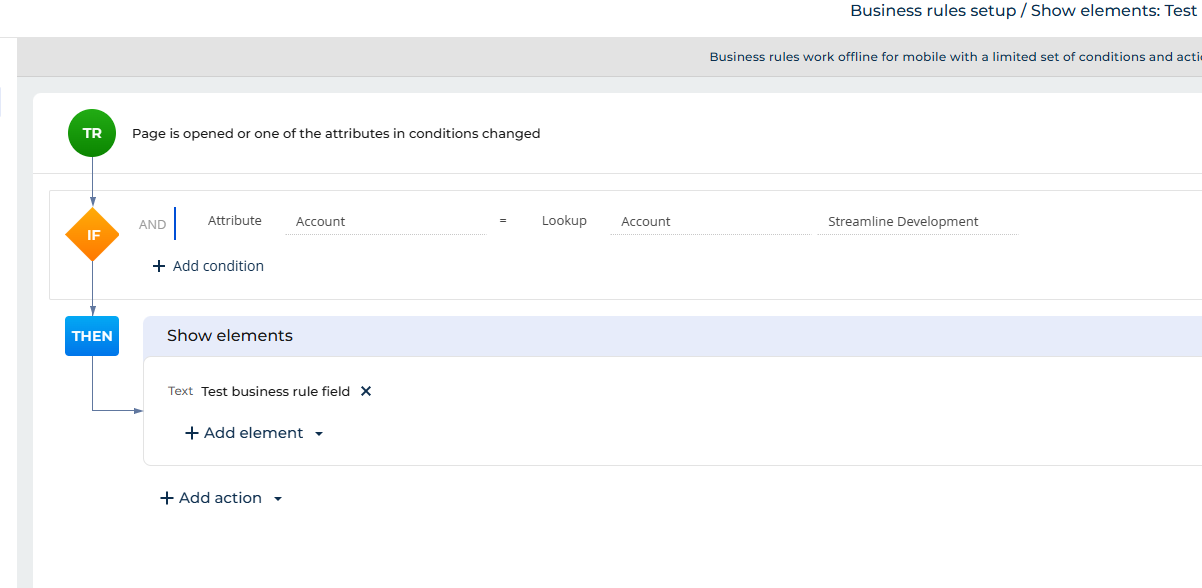The width and height of the screenshot is (1202, 588).
Task: Select the orange IF diamond icon
Action: coord(92,235)
